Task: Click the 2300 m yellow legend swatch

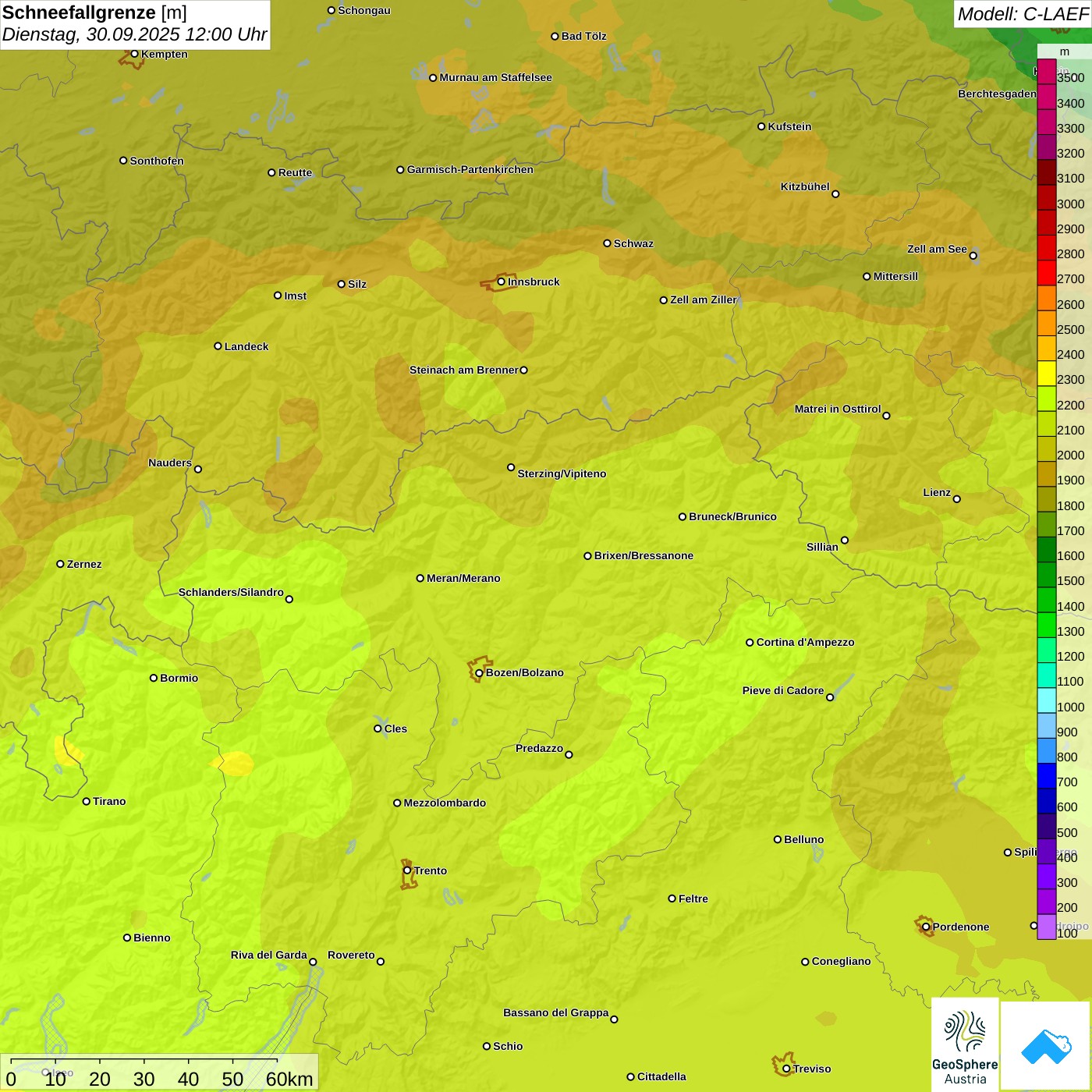Action: 1047,374
